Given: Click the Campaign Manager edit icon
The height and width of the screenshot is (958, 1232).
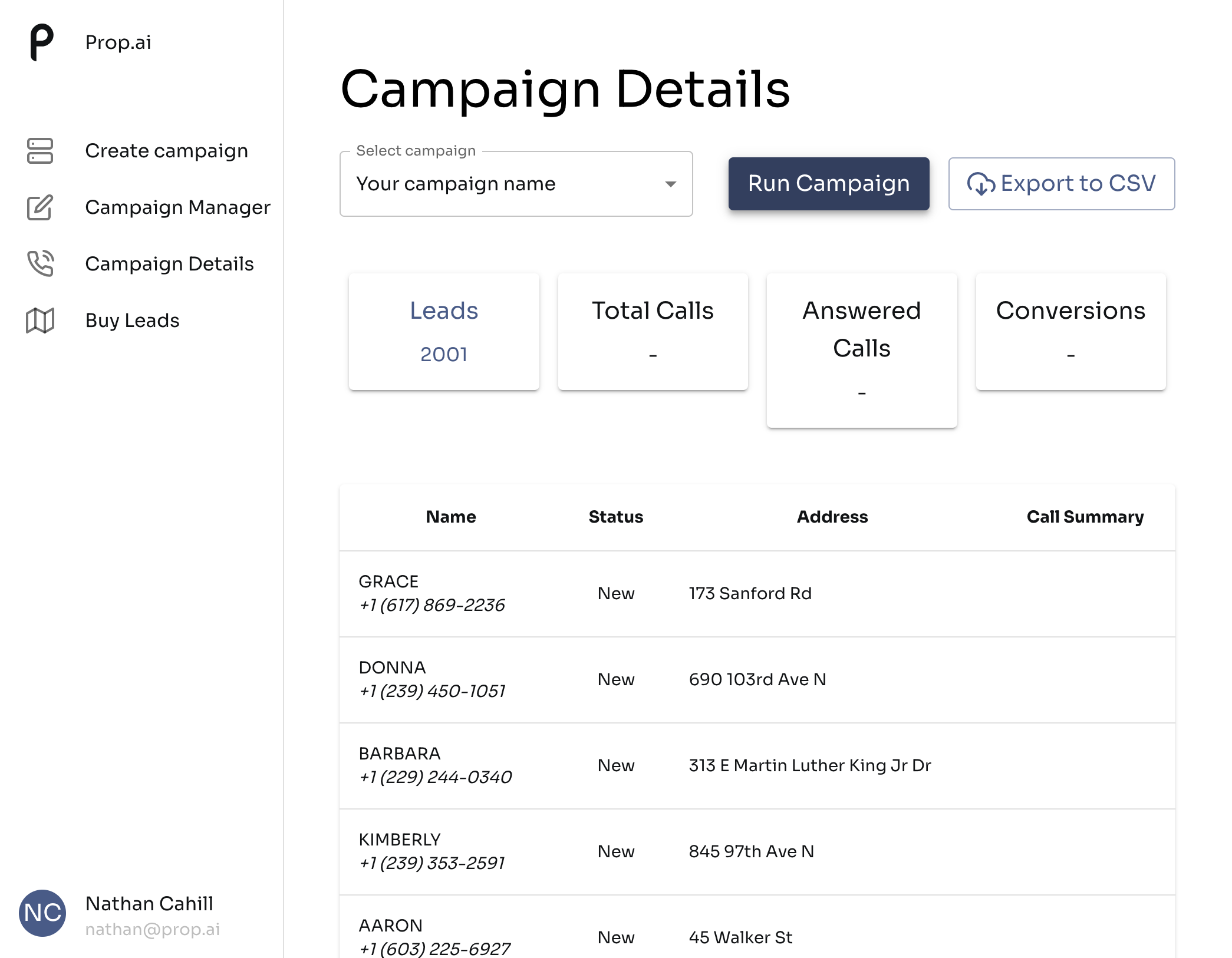Looking at the screenshot, I should (x=40, y=207).
